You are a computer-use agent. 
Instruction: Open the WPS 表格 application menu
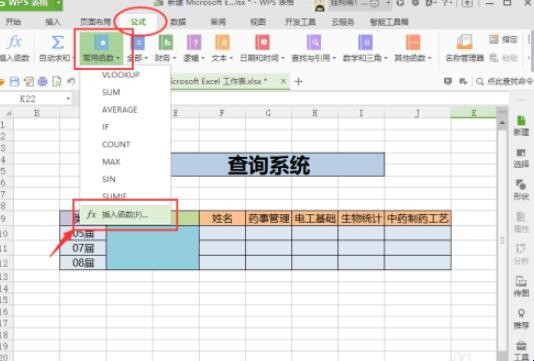pos(31,4)
